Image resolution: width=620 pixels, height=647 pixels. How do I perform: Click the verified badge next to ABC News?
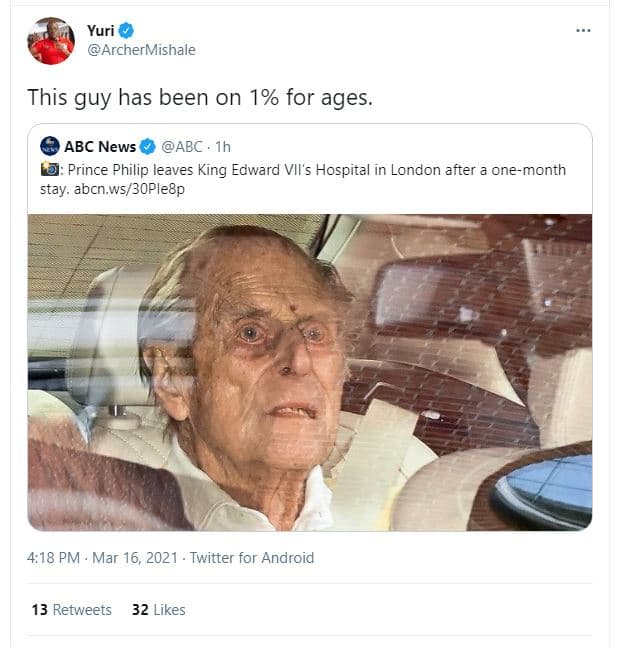148,148
